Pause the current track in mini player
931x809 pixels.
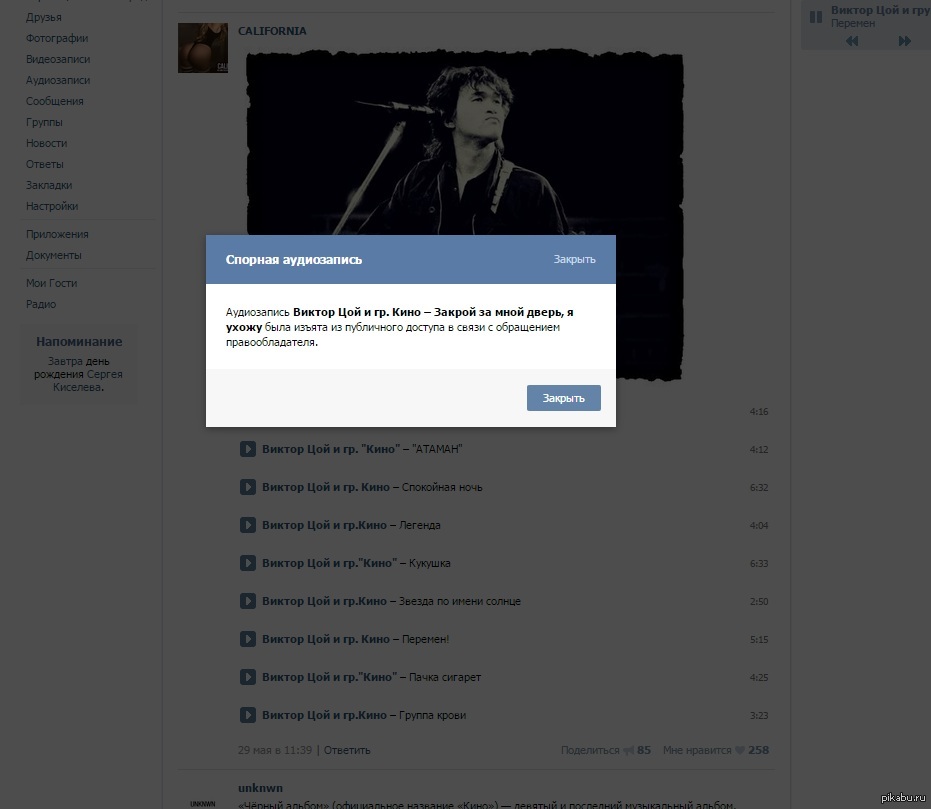click(816, 16)
